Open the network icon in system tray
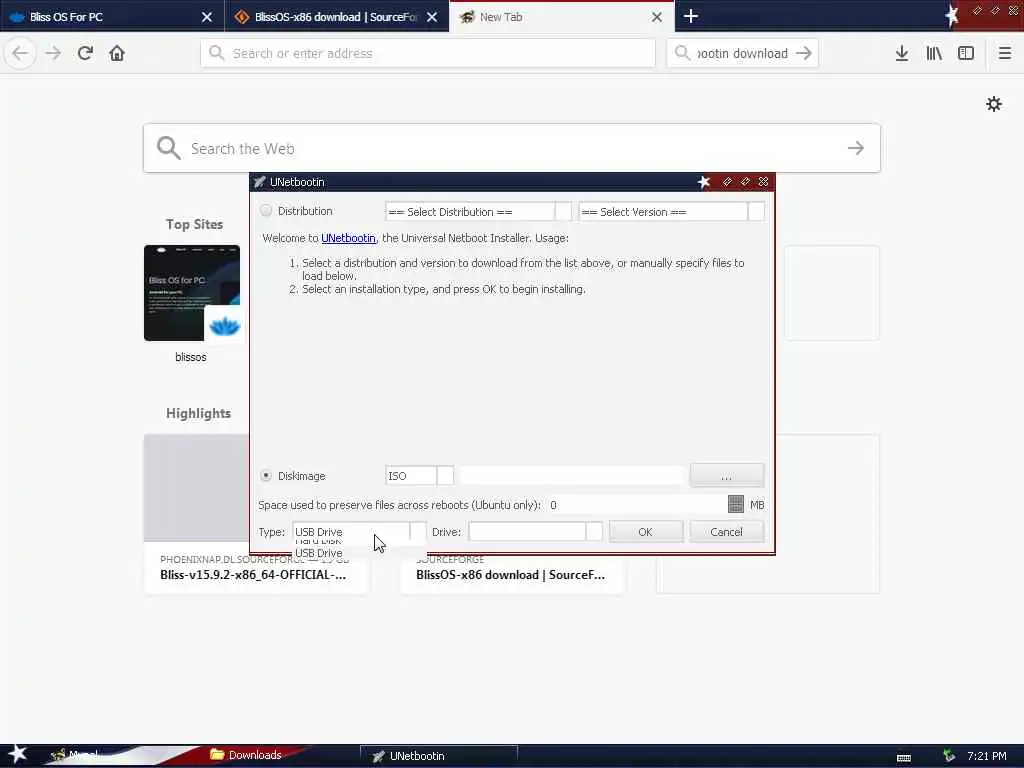1024x768 pixels. [x=949, y=756]
